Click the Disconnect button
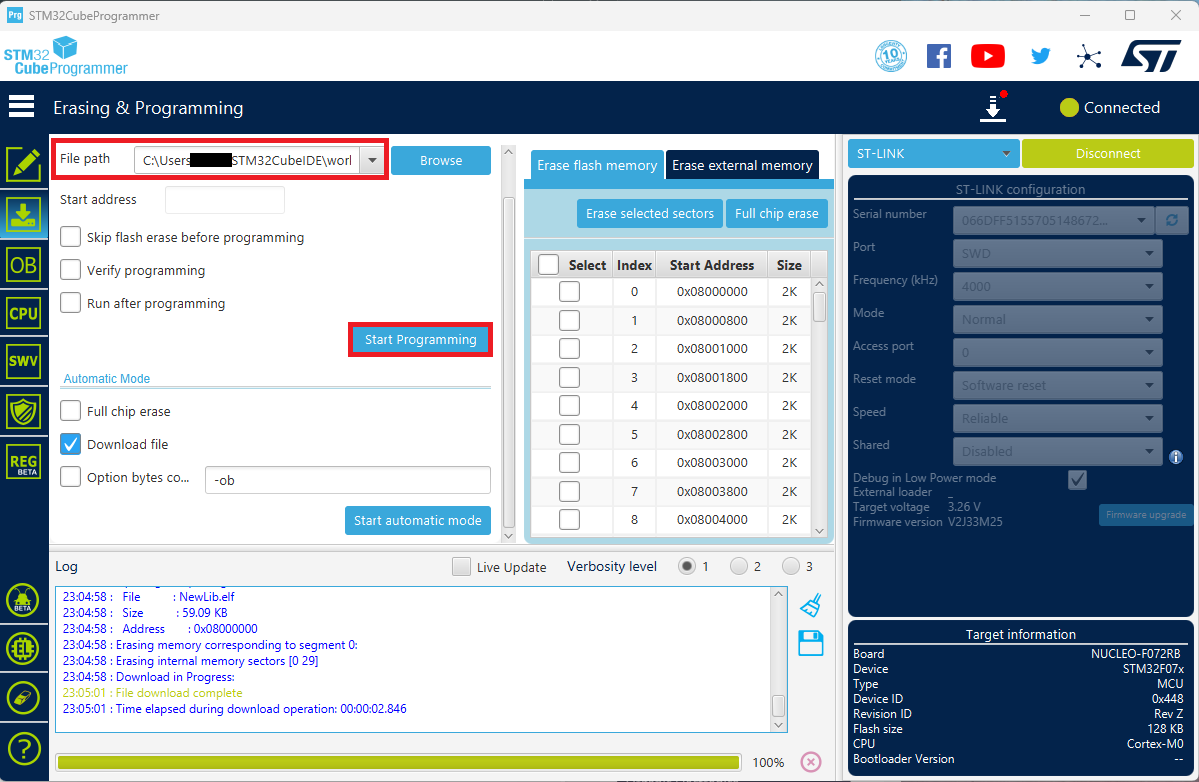 point(1107,154)
